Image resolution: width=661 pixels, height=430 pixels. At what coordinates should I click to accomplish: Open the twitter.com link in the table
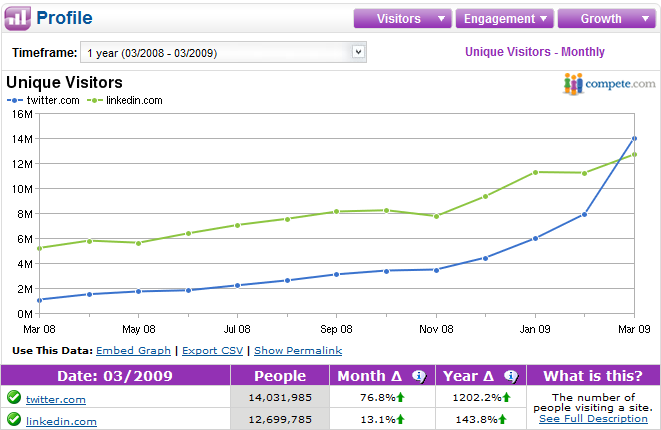(56, 400)
